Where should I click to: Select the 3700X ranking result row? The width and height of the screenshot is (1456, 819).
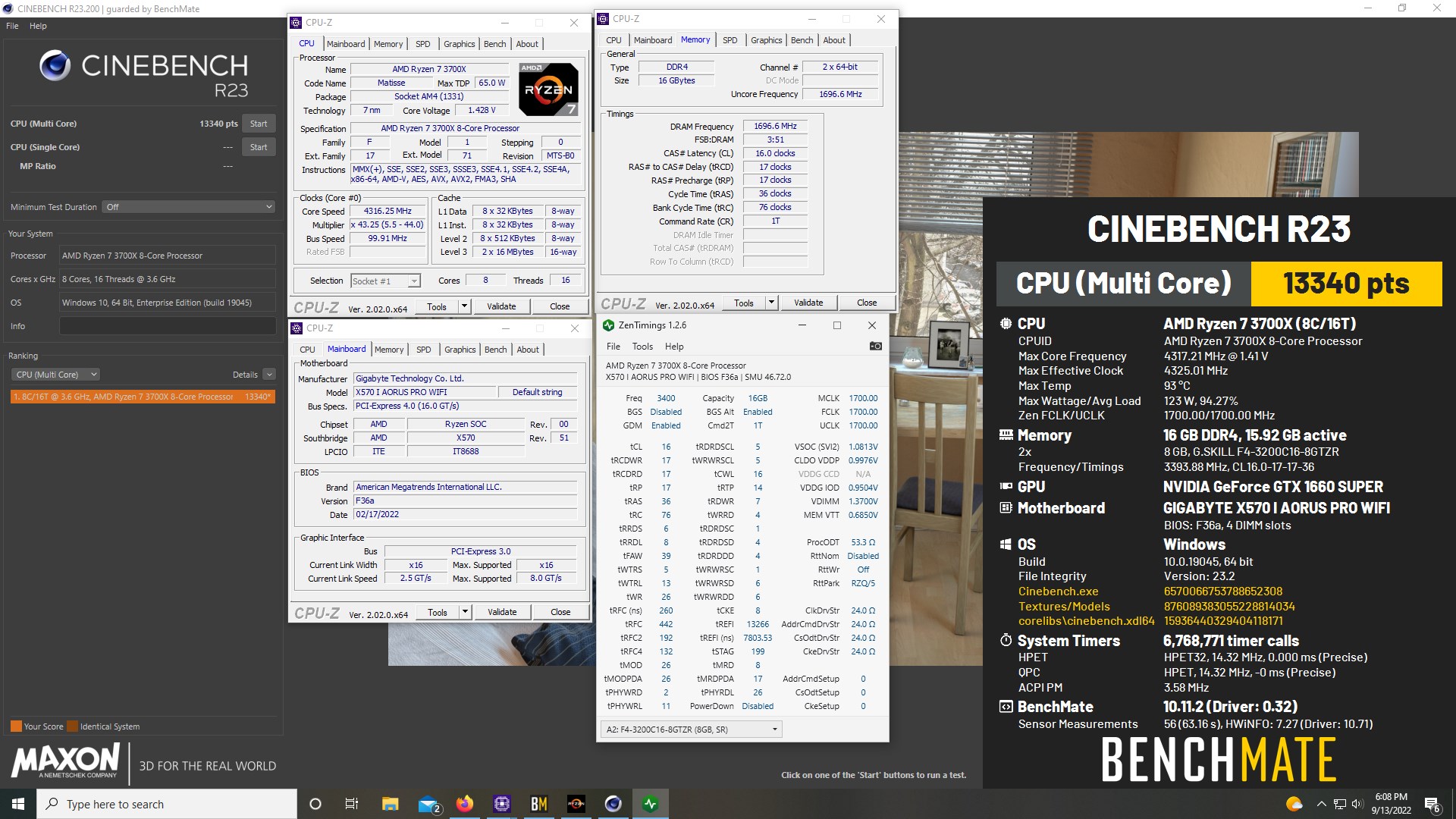point(143,397)
